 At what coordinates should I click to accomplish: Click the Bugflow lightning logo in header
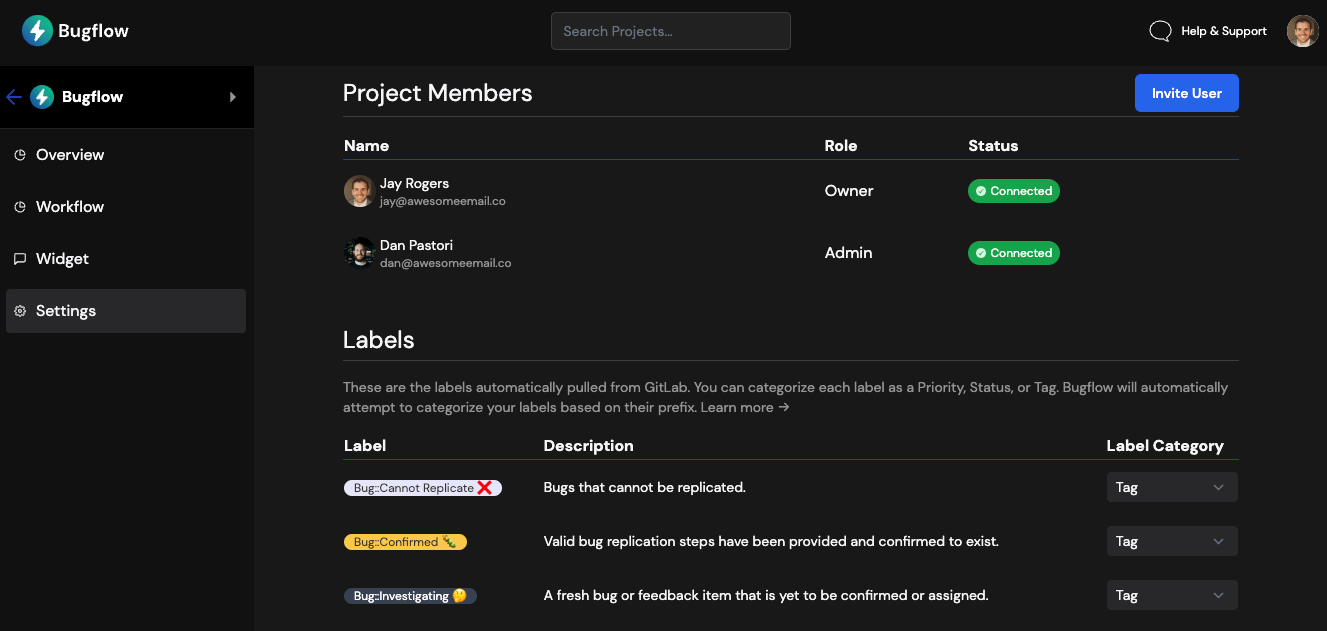[x=37, y=31]
